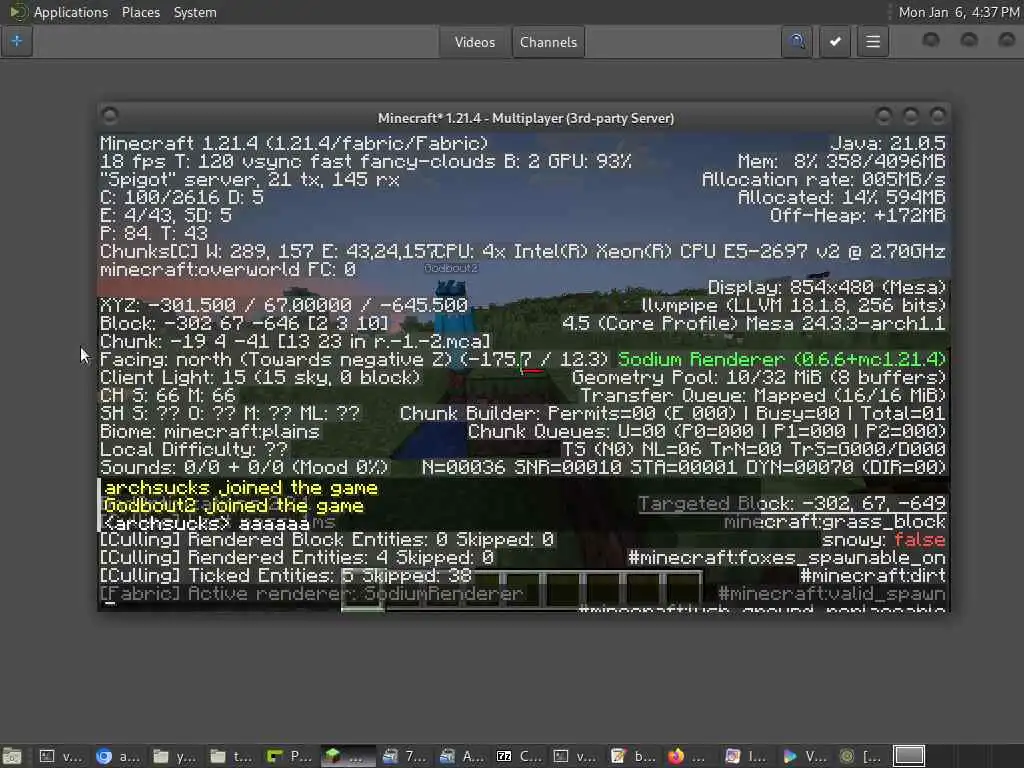Click the Minecraft window title bar

click(x=526, y=118)
